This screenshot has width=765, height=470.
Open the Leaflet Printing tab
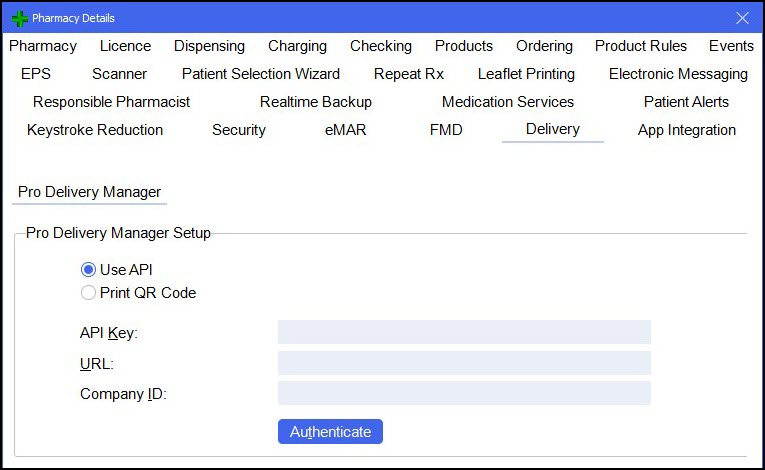click(526, 74)
